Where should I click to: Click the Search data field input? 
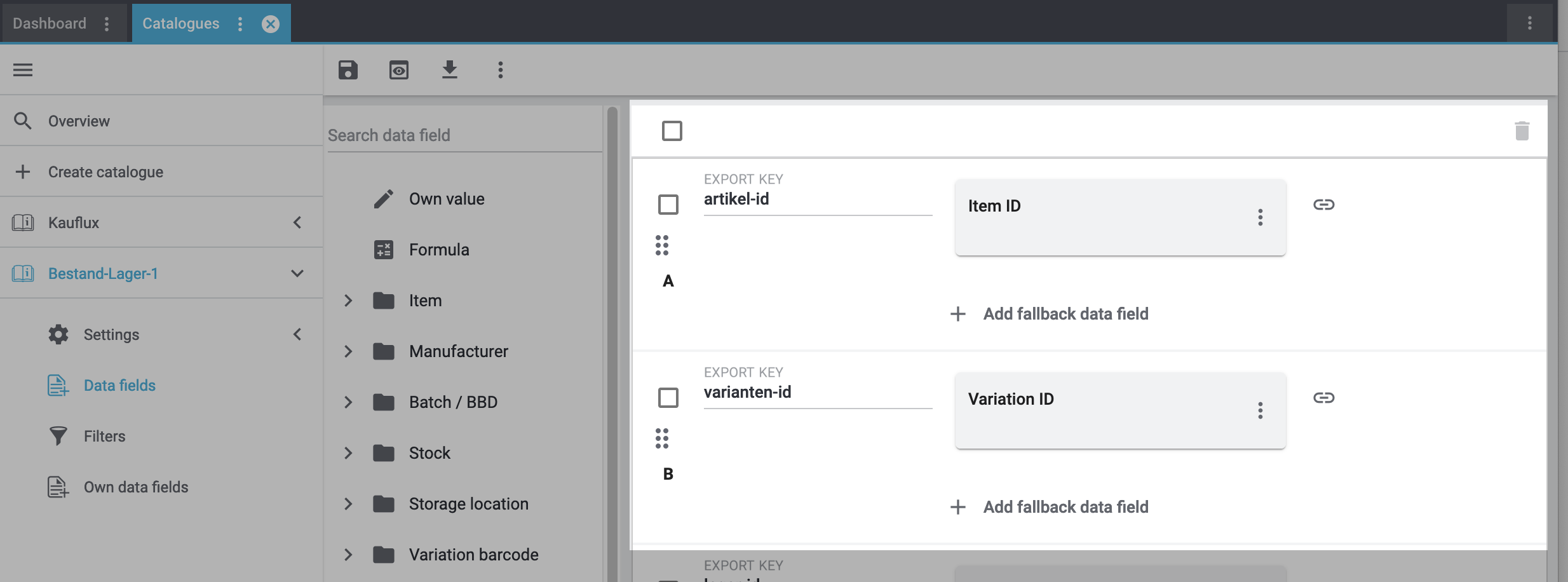click(x=464, y=135)
